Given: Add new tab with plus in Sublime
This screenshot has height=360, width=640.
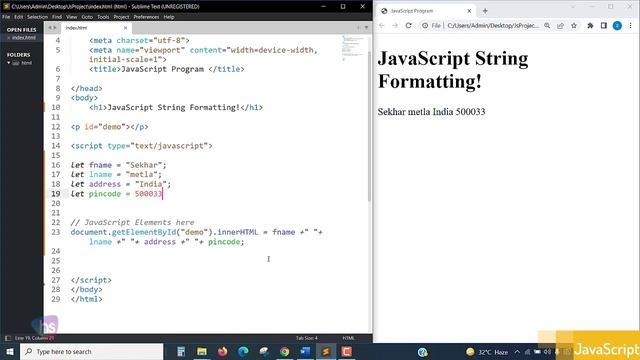Looking at the screenshot, I should coord(358,28).
